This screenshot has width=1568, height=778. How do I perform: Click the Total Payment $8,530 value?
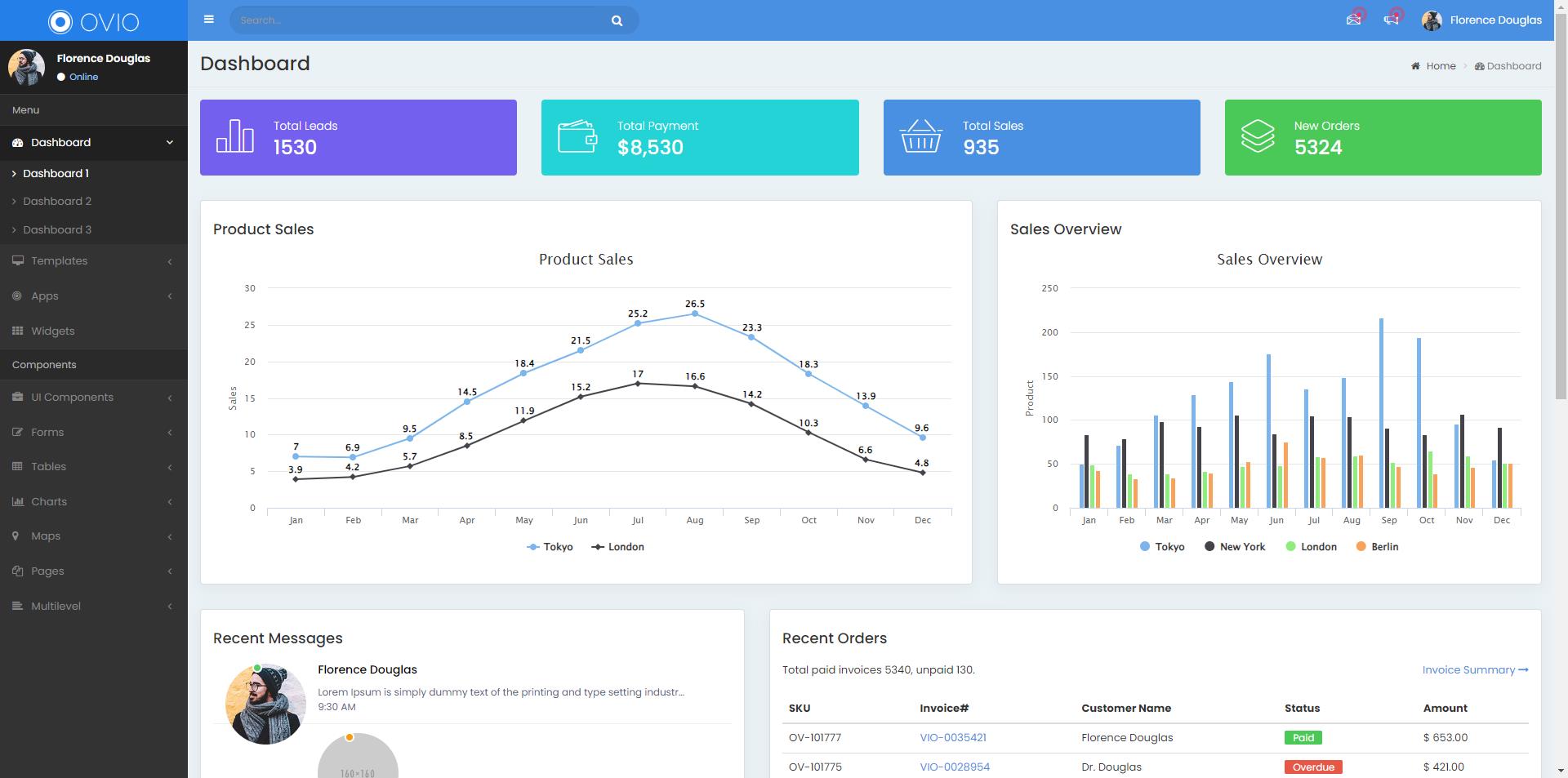pyautogui.click(x=650, y=148)
